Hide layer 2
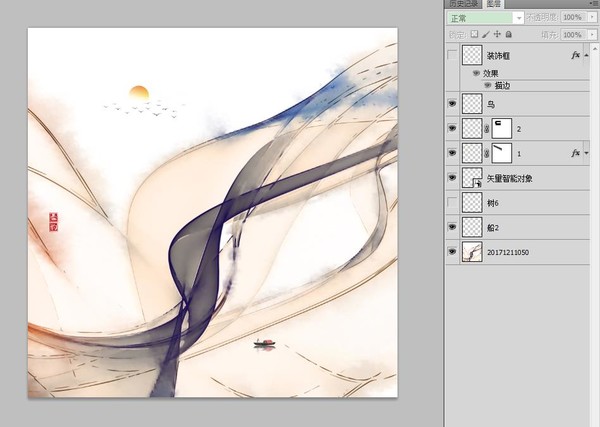Viewport: 600px width, 427px height. tap(452, 128)
